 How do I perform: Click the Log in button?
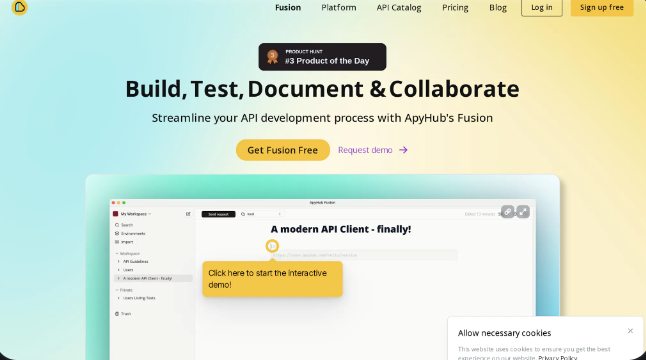[541, 7]
